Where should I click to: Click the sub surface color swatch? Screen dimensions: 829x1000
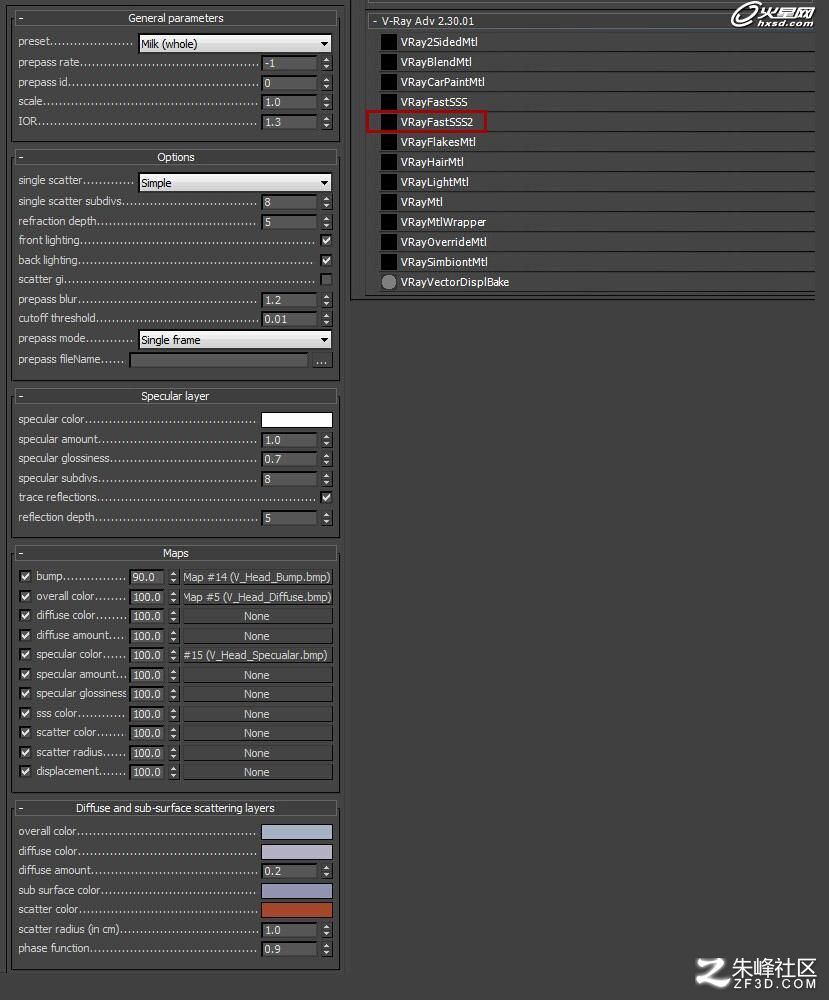click(x=297, y=890)
